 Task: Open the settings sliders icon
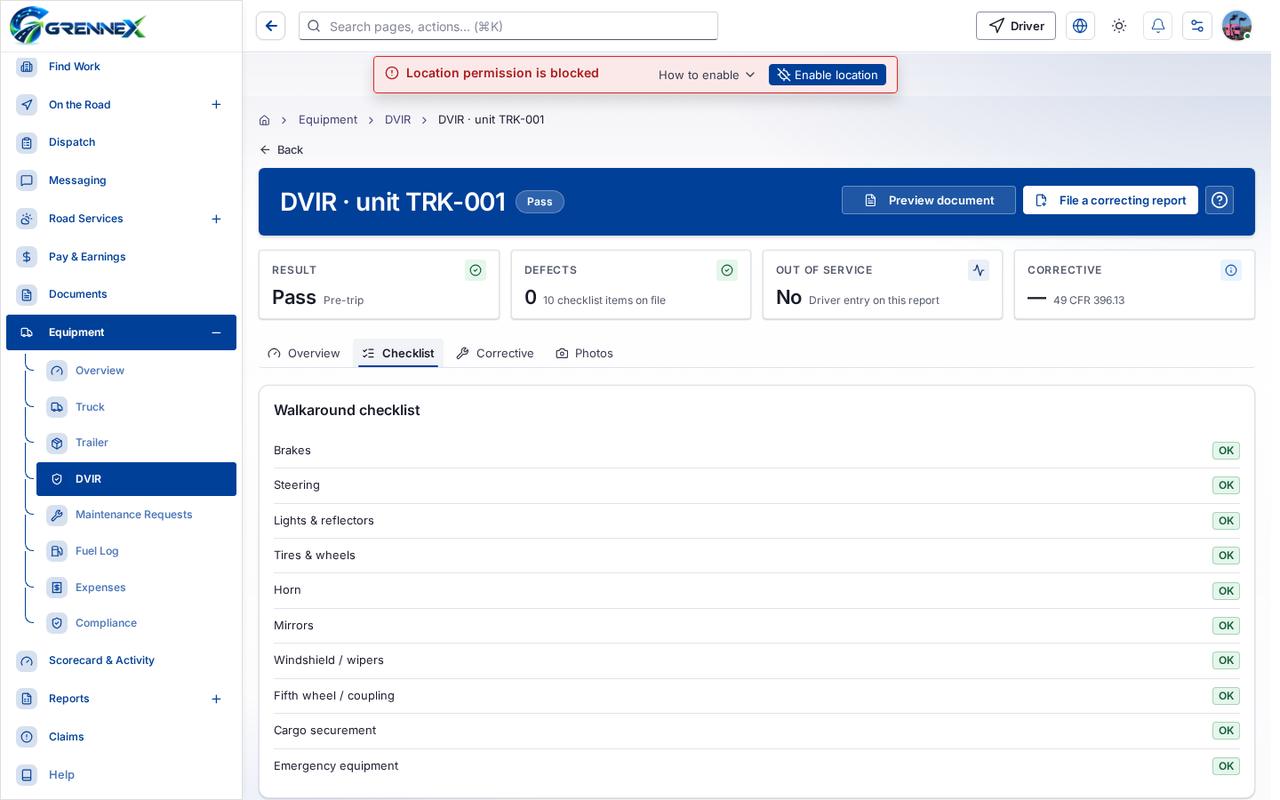[1197, 26]
